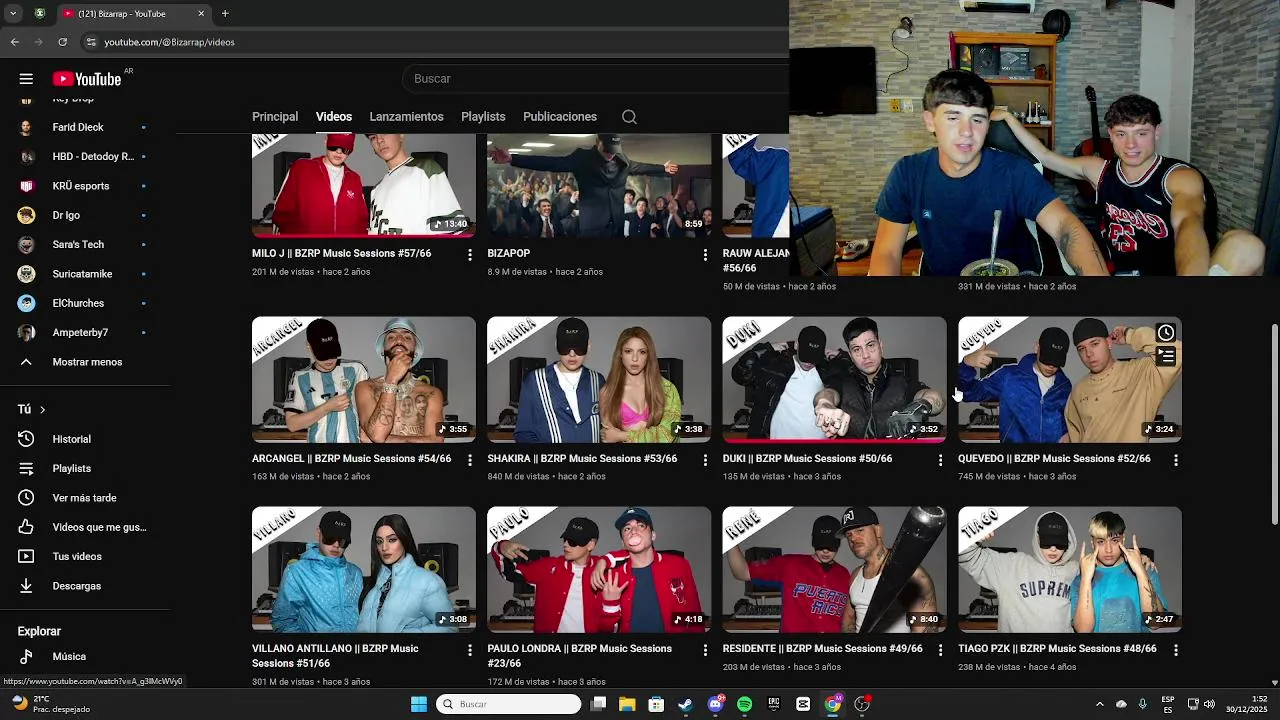Reload the page in Chrome

tap(62, 42)
